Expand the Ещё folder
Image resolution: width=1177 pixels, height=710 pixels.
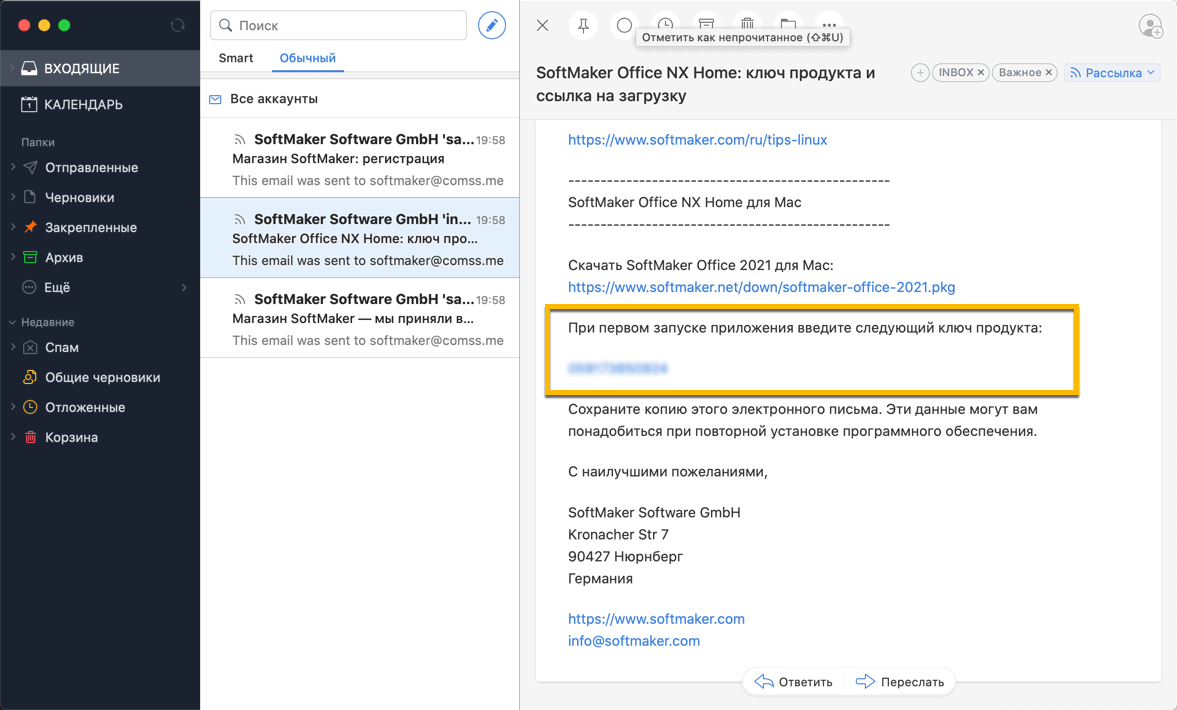(182, 287)
